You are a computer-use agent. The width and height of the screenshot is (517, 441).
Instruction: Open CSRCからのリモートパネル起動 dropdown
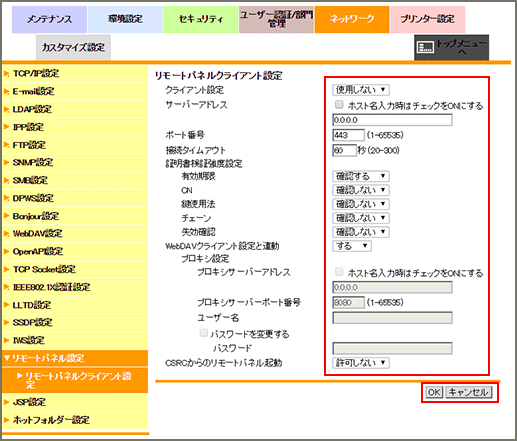[361, 363]
